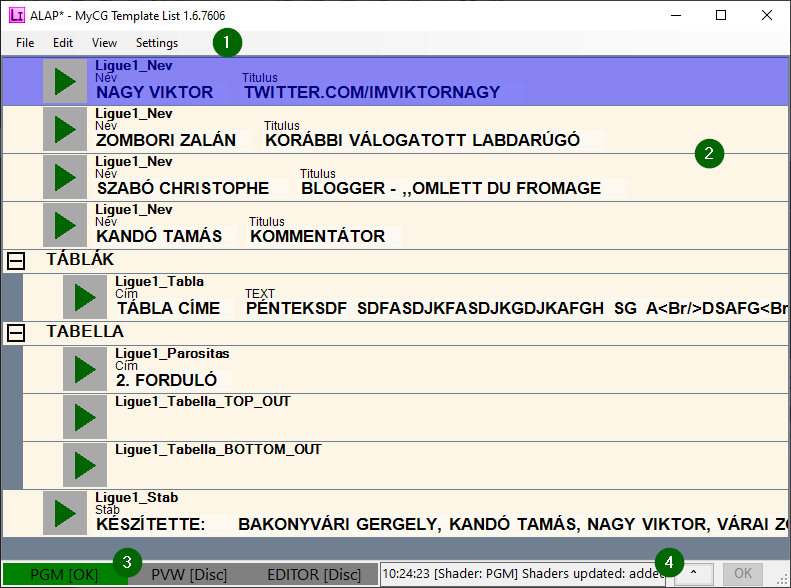Open the View menu
The width and height of the screenshot is (791, 588).
(104, 43)
